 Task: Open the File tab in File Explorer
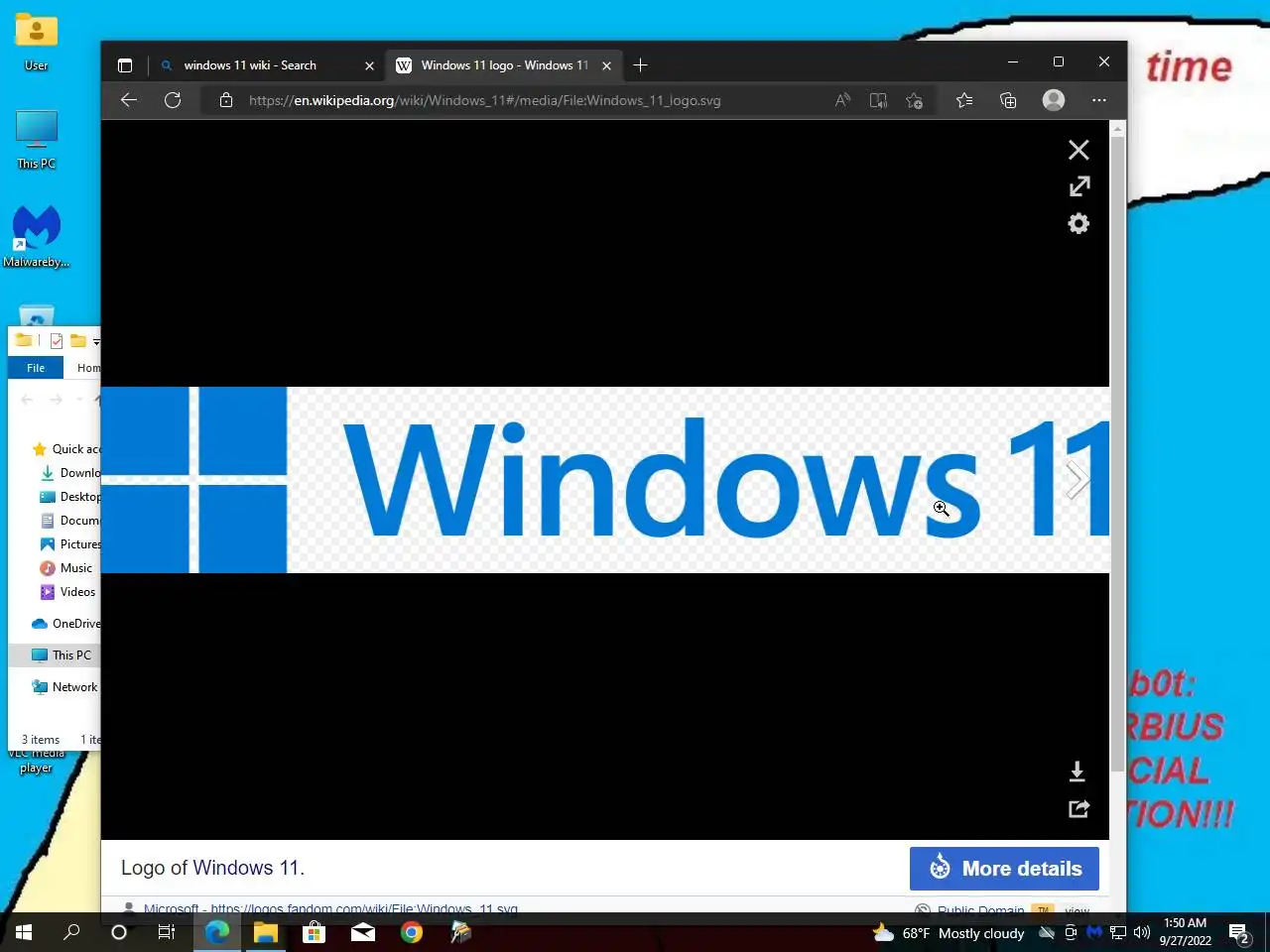point(36,368)
